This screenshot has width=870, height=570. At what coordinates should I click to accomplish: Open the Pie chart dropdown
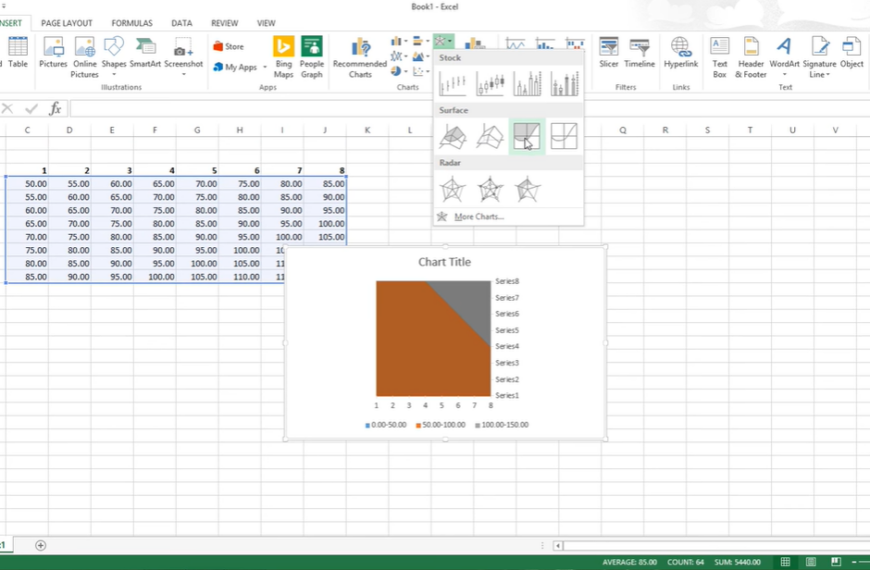pyautogui.click(x=399, y=71)
